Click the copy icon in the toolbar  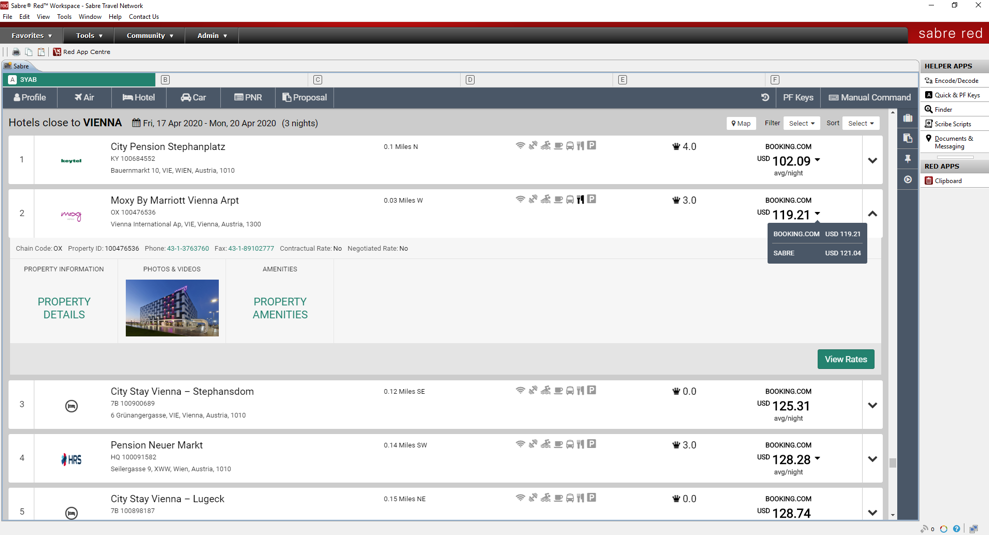click(x=28, y=52)
